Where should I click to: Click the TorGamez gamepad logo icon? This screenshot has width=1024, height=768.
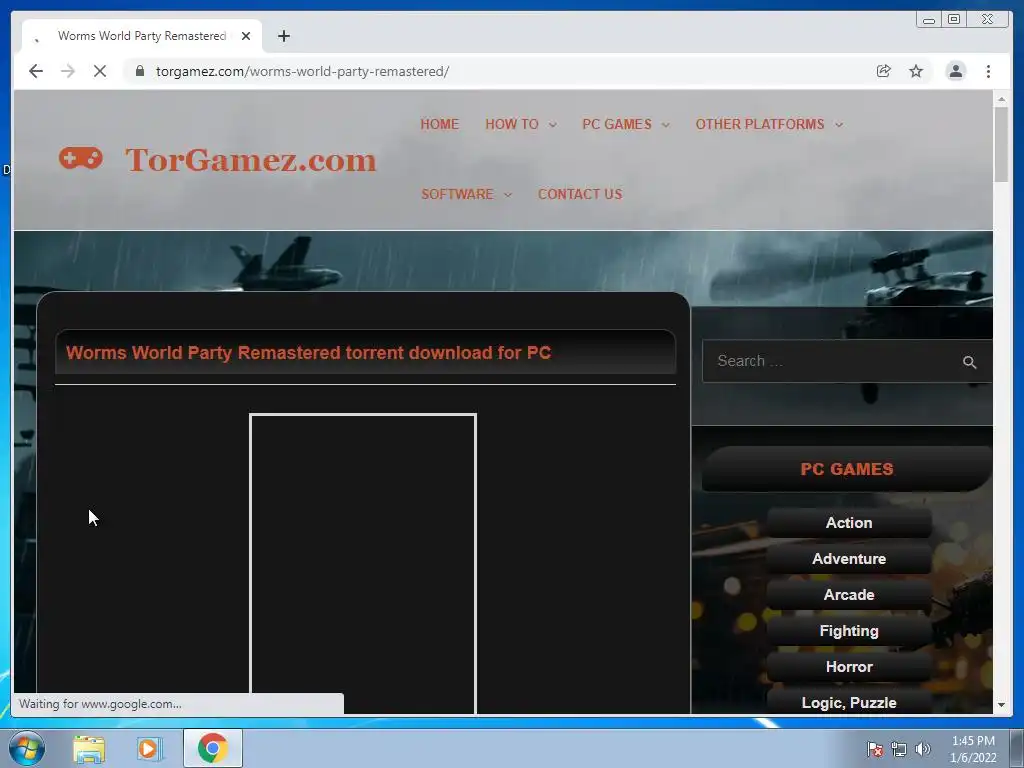coord(81,158)
